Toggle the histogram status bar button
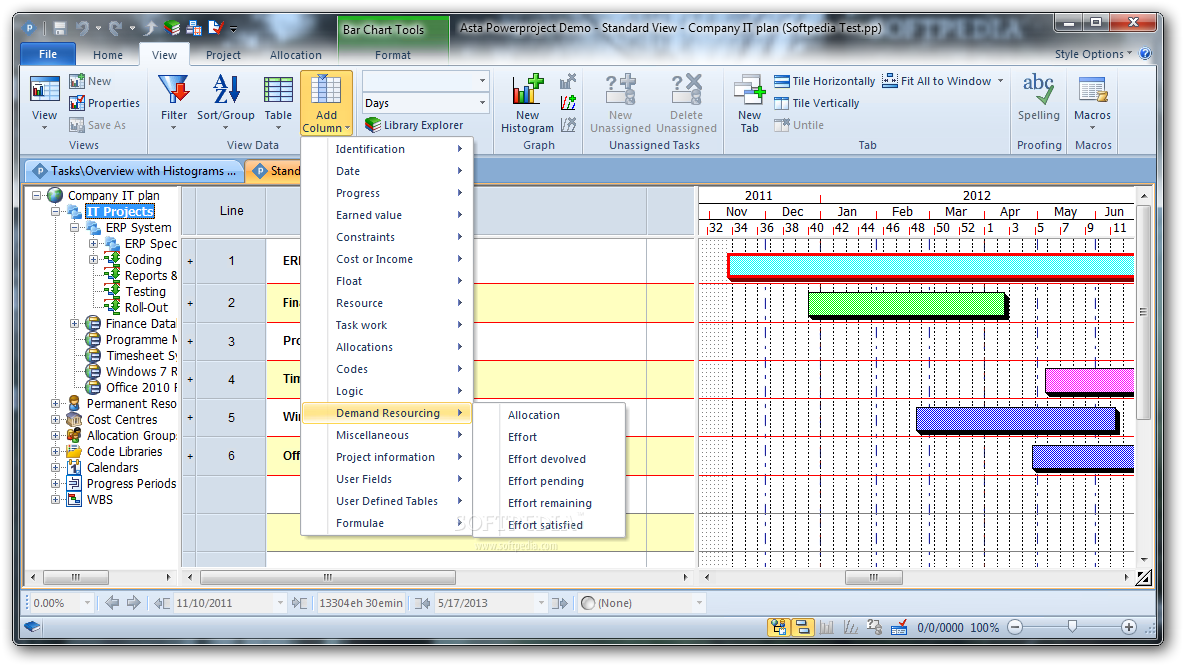 [x=826, y=627]
